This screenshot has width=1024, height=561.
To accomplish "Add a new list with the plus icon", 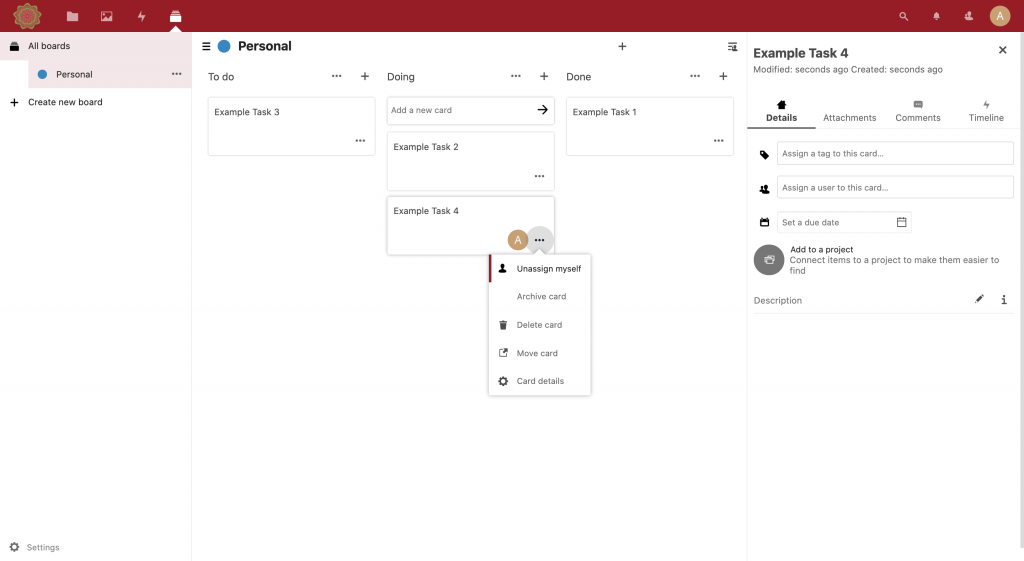I will [x=622, y=46].
